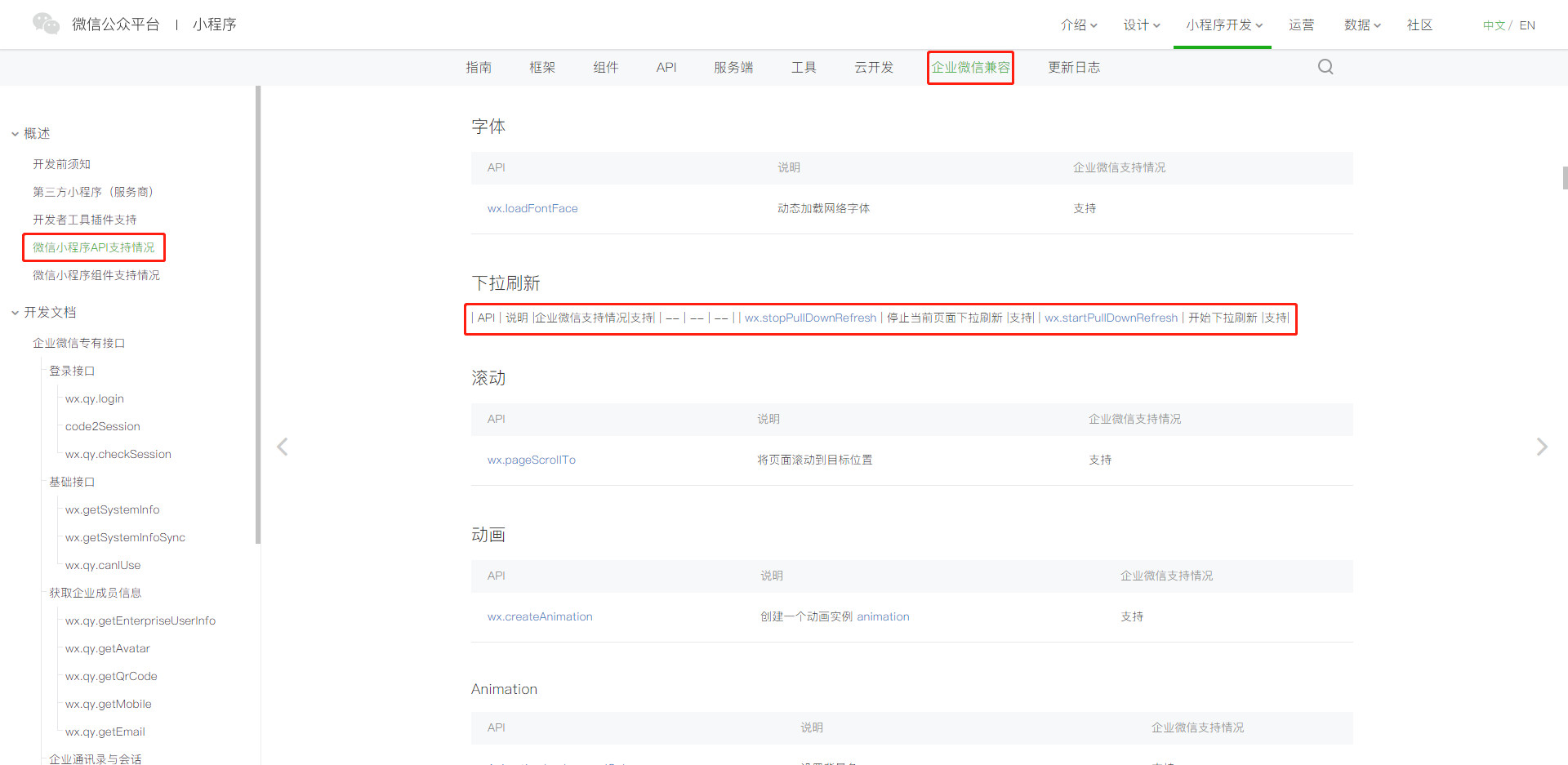The width and height of the screenshot is (1568, 765).
Task: Select 企业通讯录与会话 tree node
Action: [x=95, y=758]
